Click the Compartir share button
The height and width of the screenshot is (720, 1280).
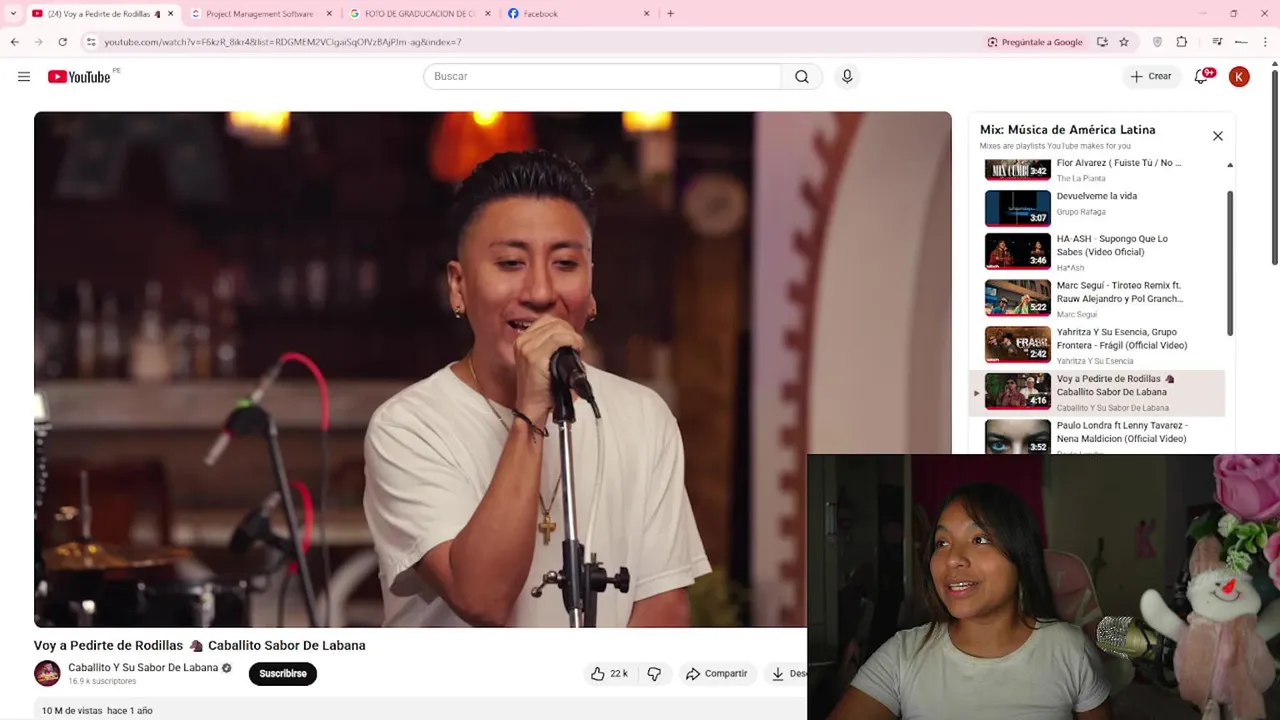coord(716,674)
